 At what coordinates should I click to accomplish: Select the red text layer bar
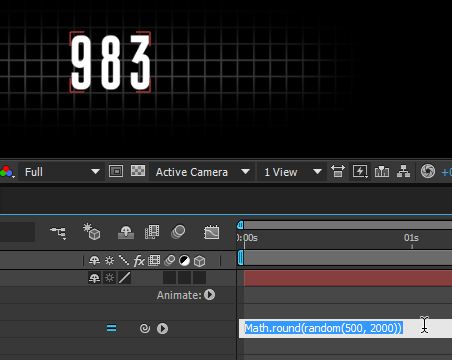(348, 278)
